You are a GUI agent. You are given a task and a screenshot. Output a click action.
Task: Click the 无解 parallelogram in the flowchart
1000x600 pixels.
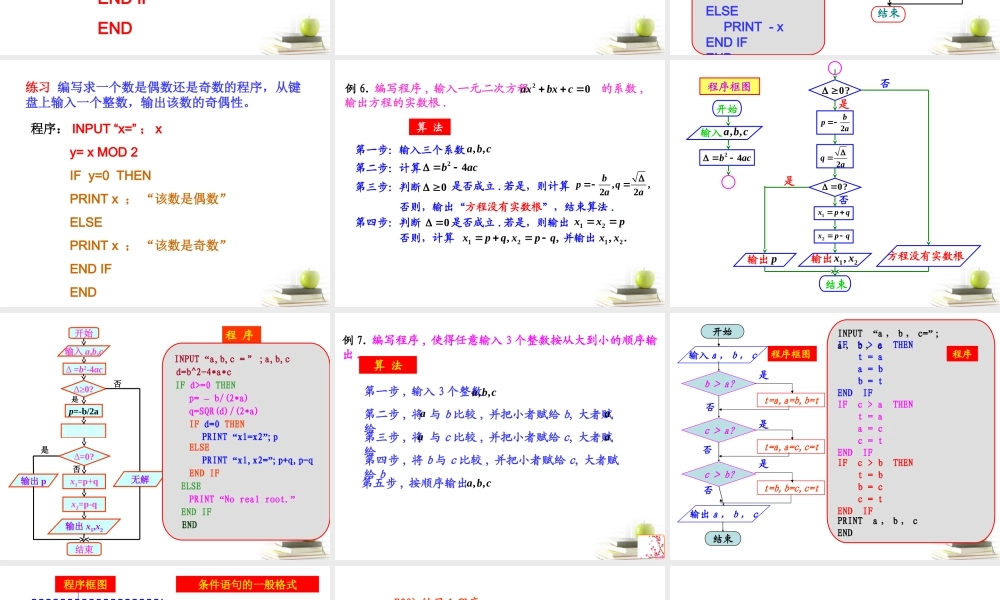(138, 479)
